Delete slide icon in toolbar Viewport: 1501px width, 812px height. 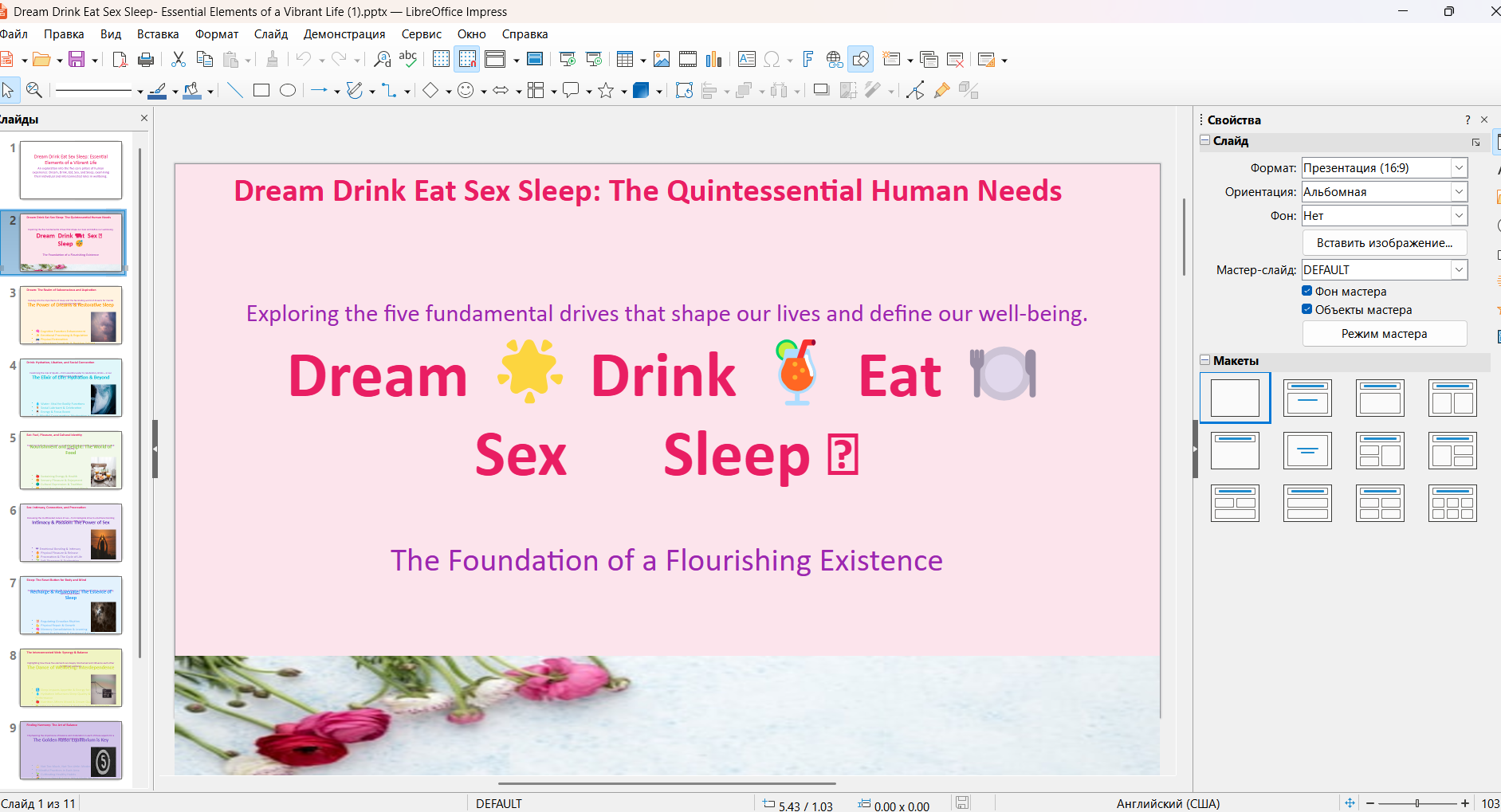coord(955,60)
